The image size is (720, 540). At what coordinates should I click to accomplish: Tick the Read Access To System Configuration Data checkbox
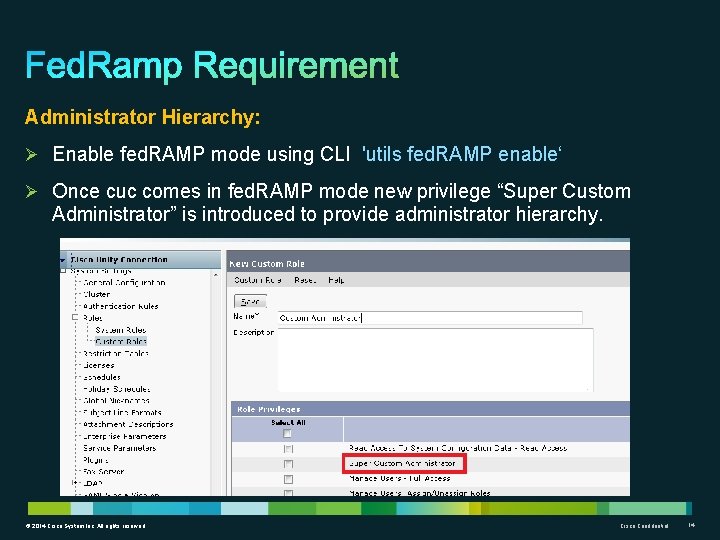pos(288,449)
